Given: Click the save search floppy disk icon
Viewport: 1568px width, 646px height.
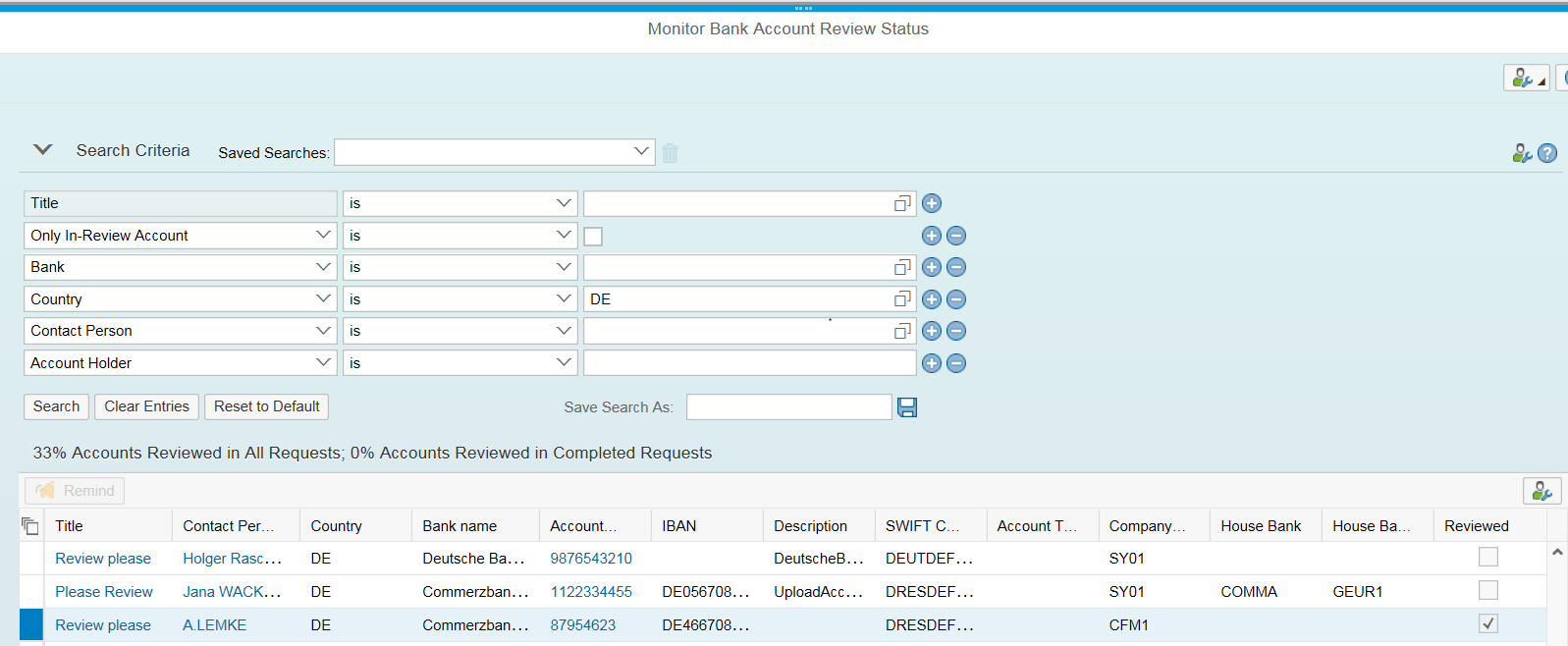Looking at the screenshot, I should [x=907, y=407].
